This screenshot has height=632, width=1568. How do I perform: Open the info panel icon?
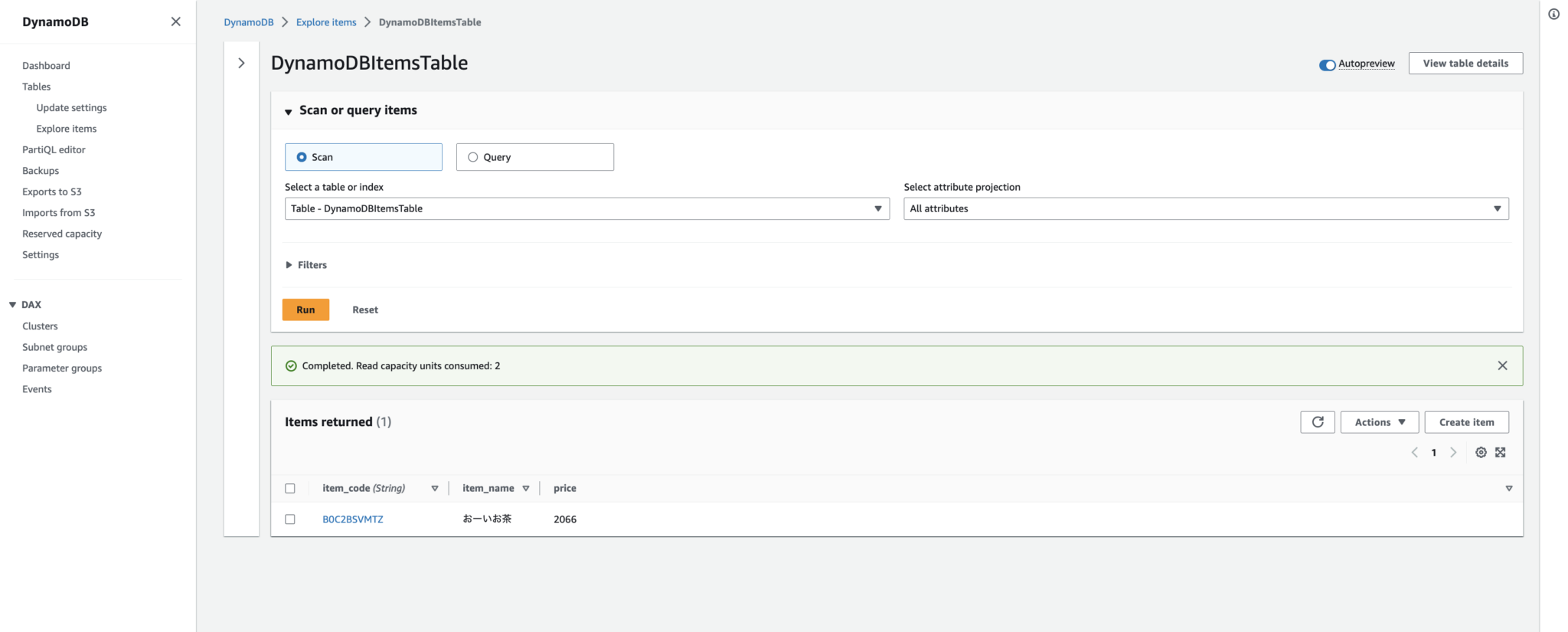1553,14
